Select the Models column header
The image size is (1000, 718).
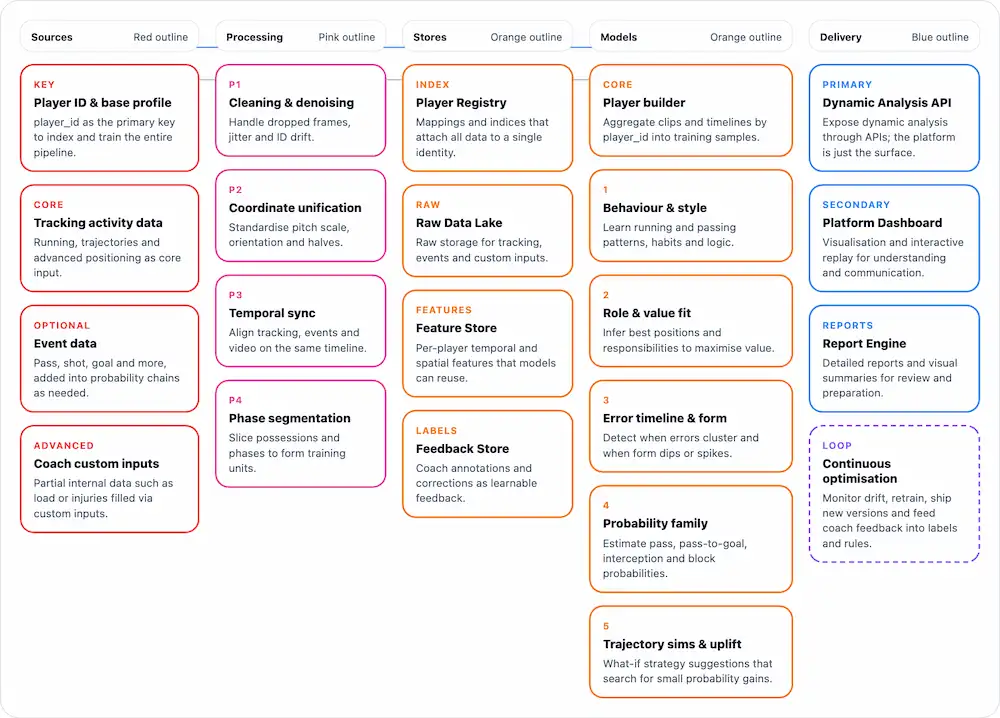click(690, 37)
